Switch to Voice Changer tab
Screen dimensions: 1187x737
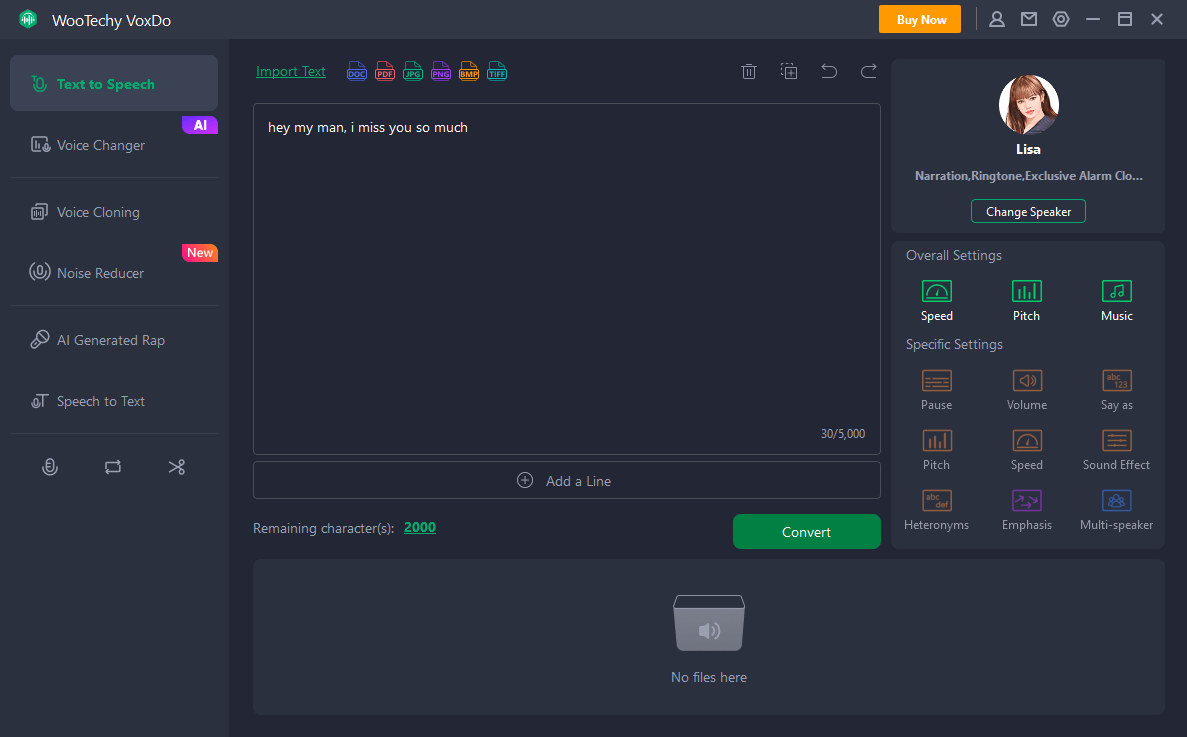pos(101,145)
